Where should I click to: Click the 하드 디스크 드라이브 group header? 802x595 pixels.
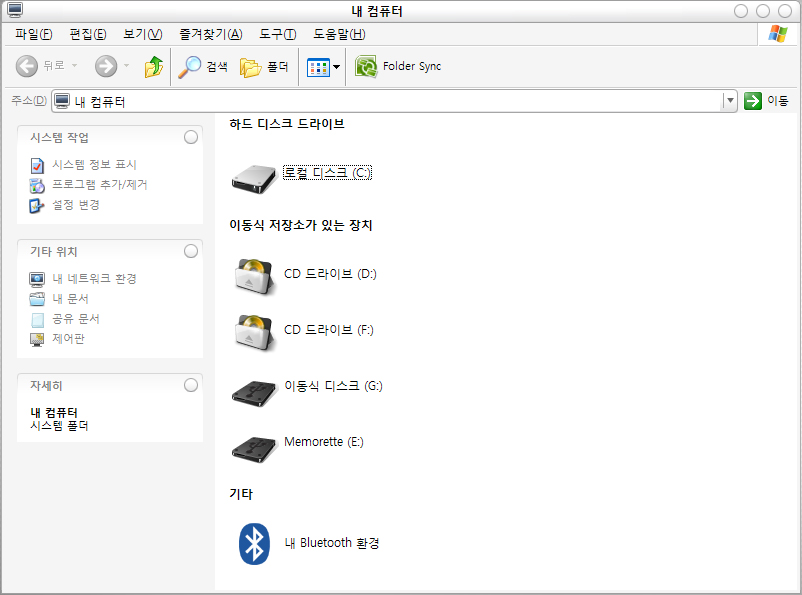coord(287,124)
